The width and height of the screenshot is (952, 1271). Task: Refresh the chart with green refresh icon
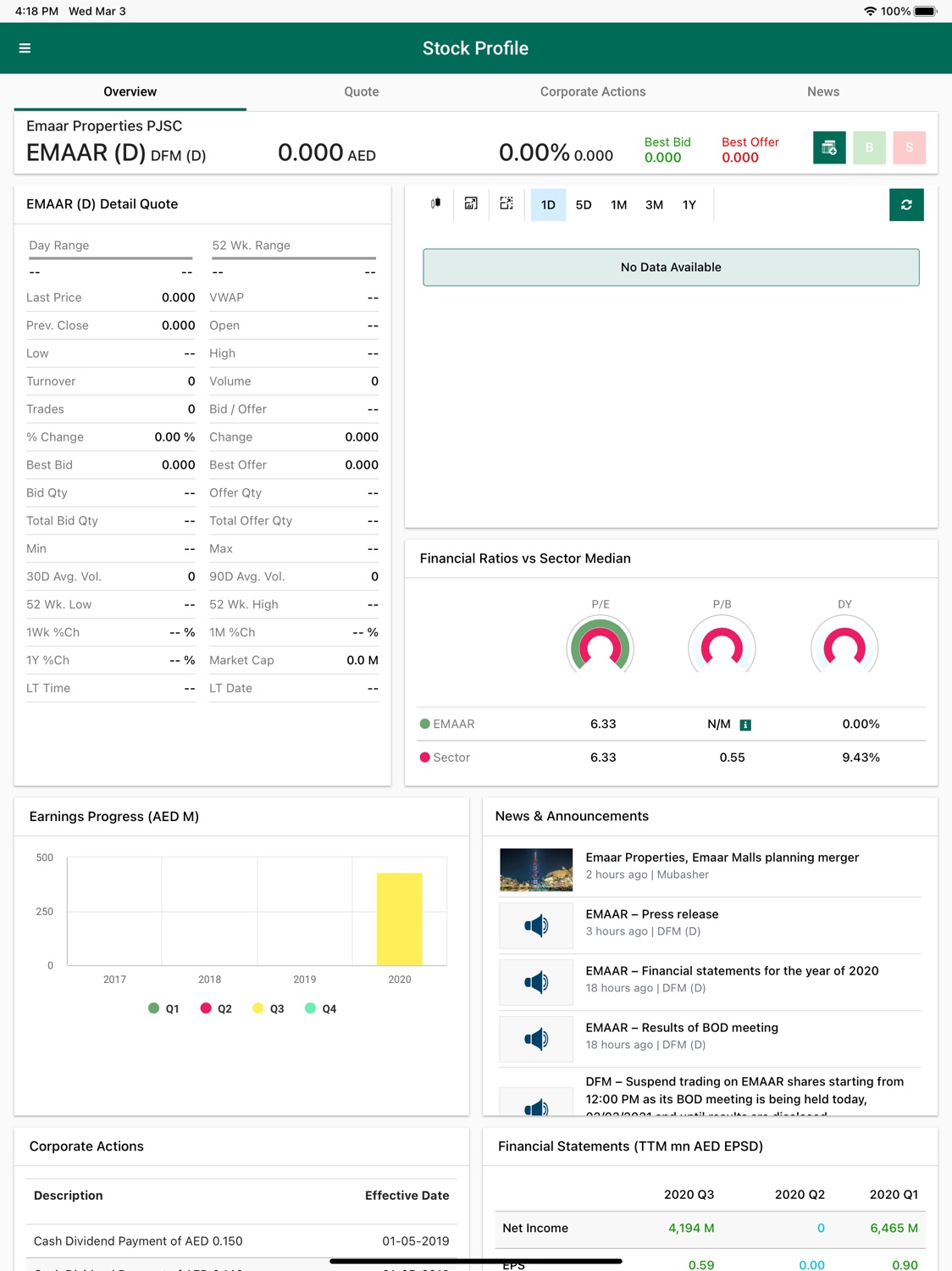click(x=906, y=205)
